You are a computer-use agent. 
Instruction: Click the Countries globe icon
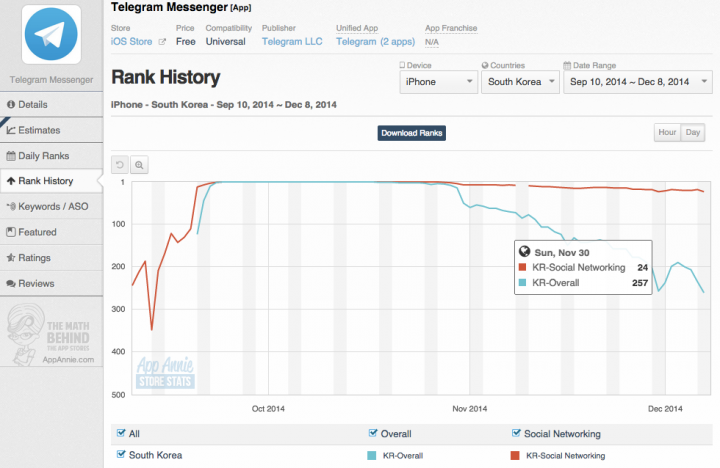(485, 65)
